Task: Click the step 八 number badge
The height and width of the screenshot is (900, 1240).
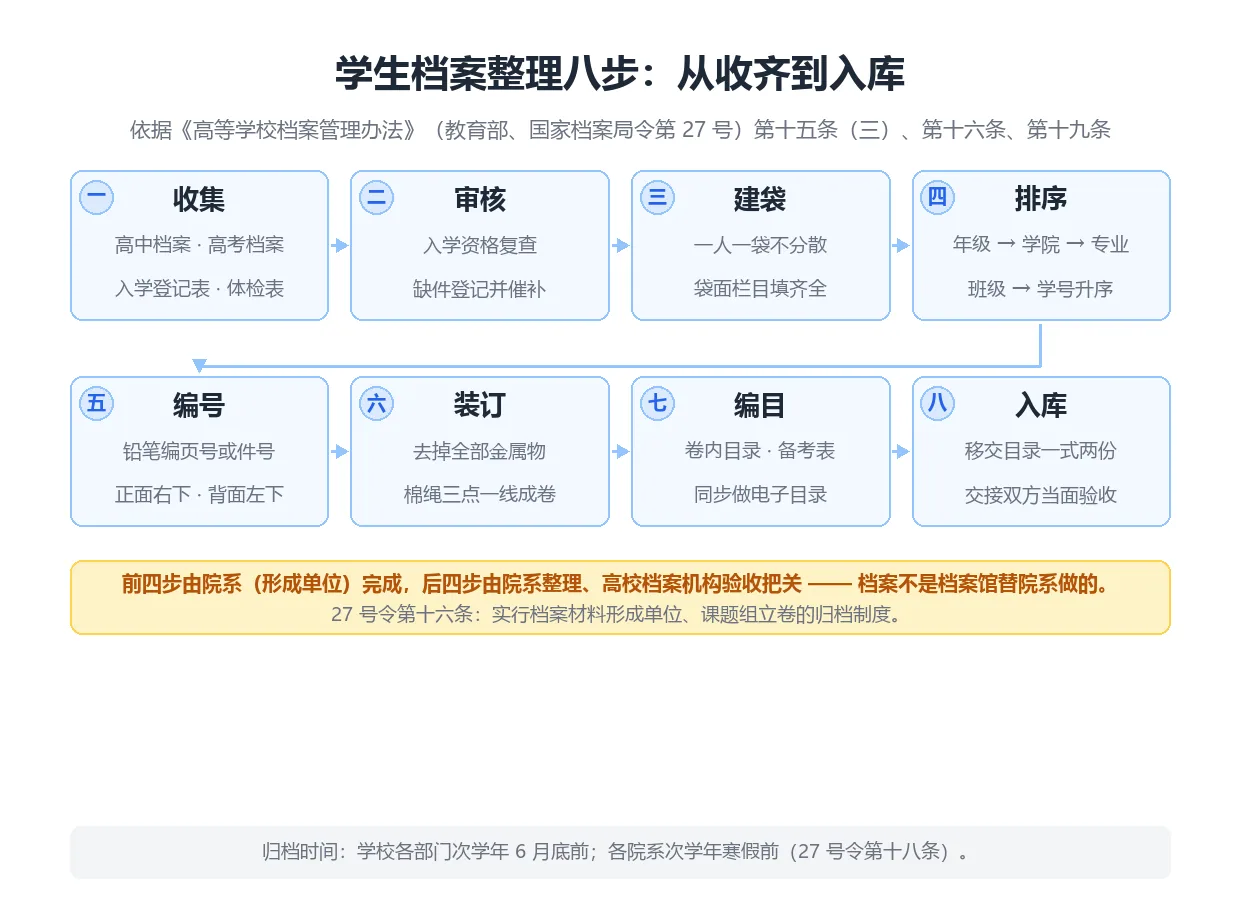Action: click(x=938, y=403)
